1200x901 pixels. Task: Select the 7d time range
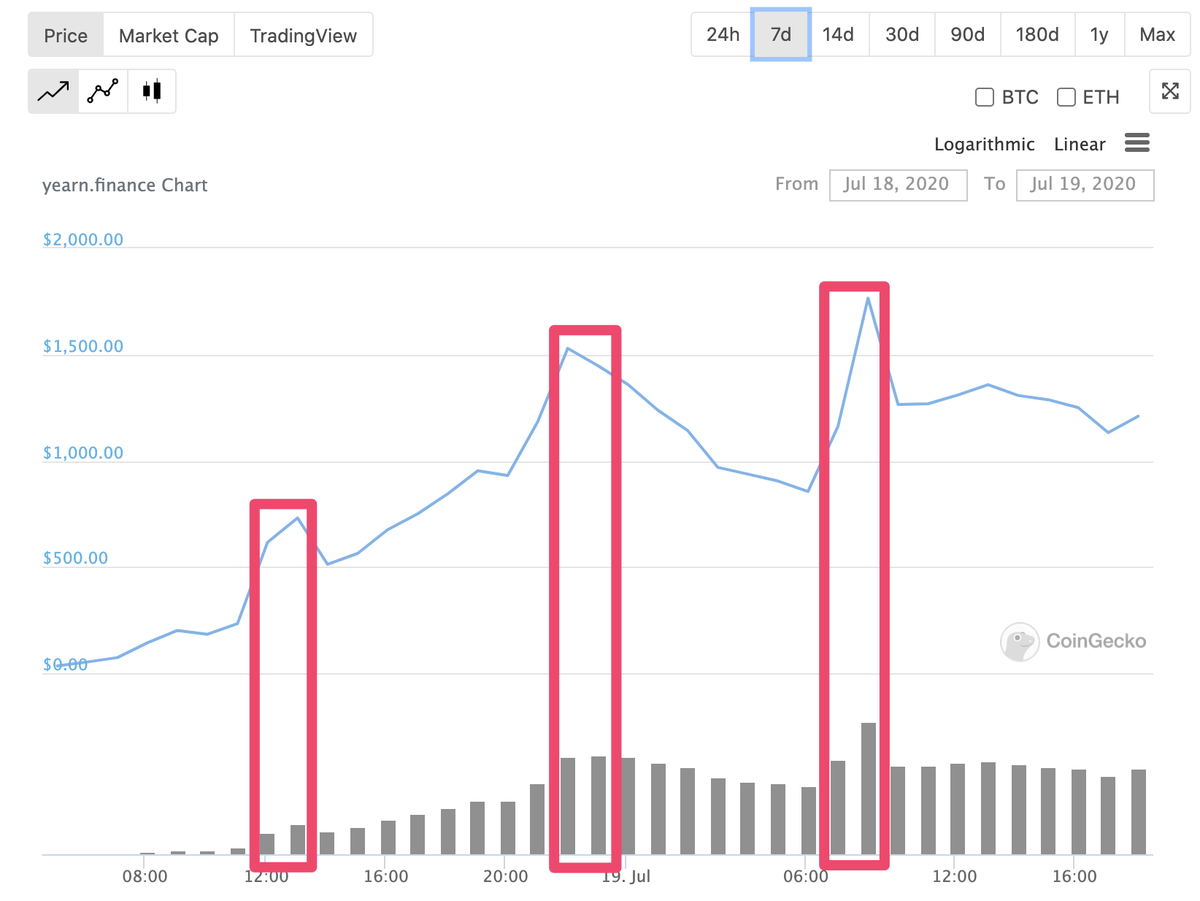(x=781, y=35)
